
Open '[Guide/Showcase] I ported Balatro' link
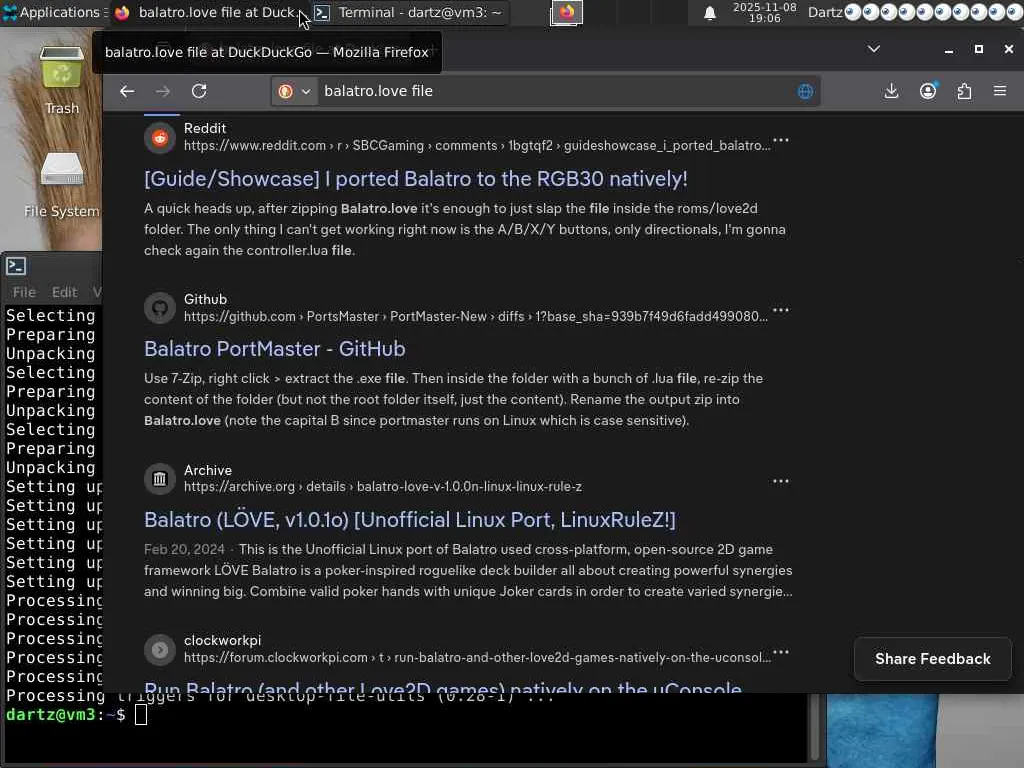click(x=415, y=179)
